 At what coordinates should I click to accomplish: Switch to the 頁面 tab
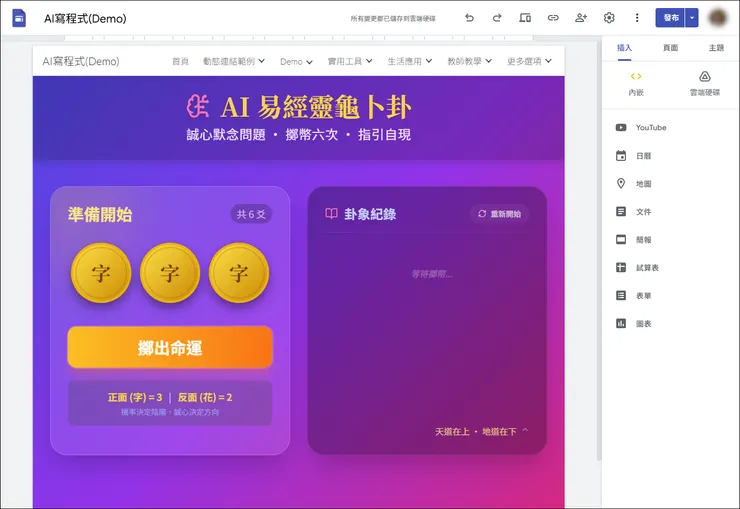(670, 48)
